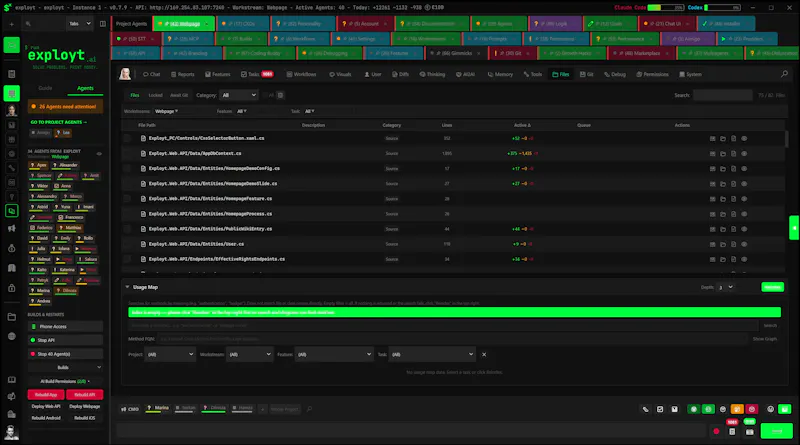Tick checkbox for CsoSelectorButton.xaml.cs row

(127, 138)
